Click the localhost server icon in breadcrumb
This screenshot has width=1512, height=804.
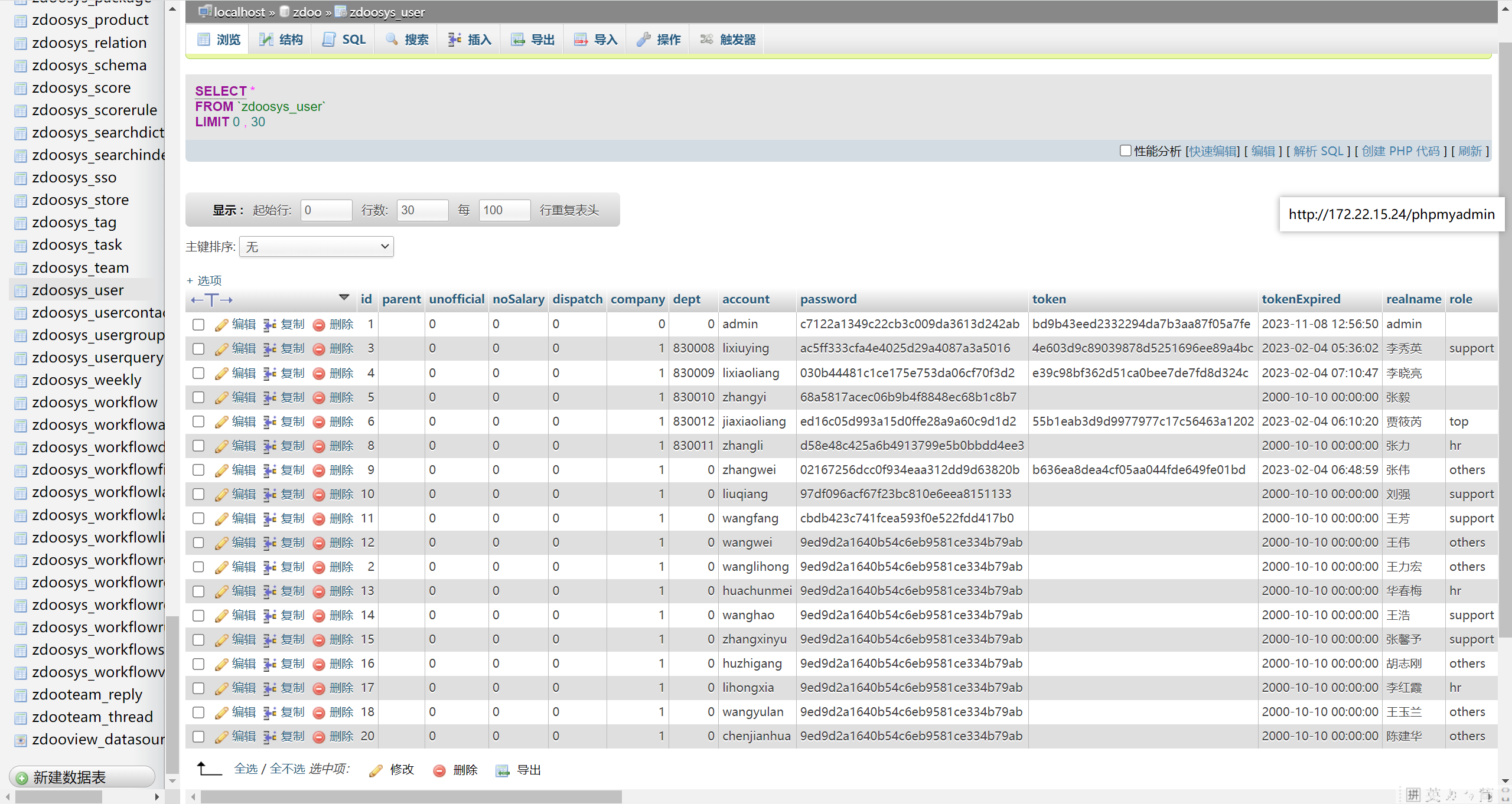point(205,11)
